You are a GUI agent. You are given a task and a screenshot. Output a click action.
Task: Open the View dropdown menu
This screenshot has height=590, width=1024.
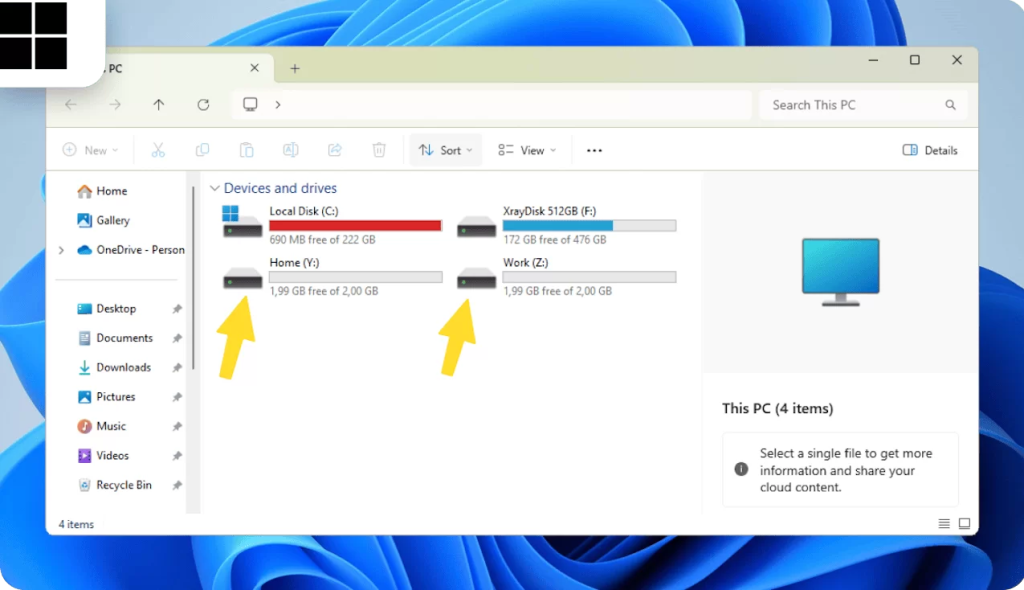527,150
